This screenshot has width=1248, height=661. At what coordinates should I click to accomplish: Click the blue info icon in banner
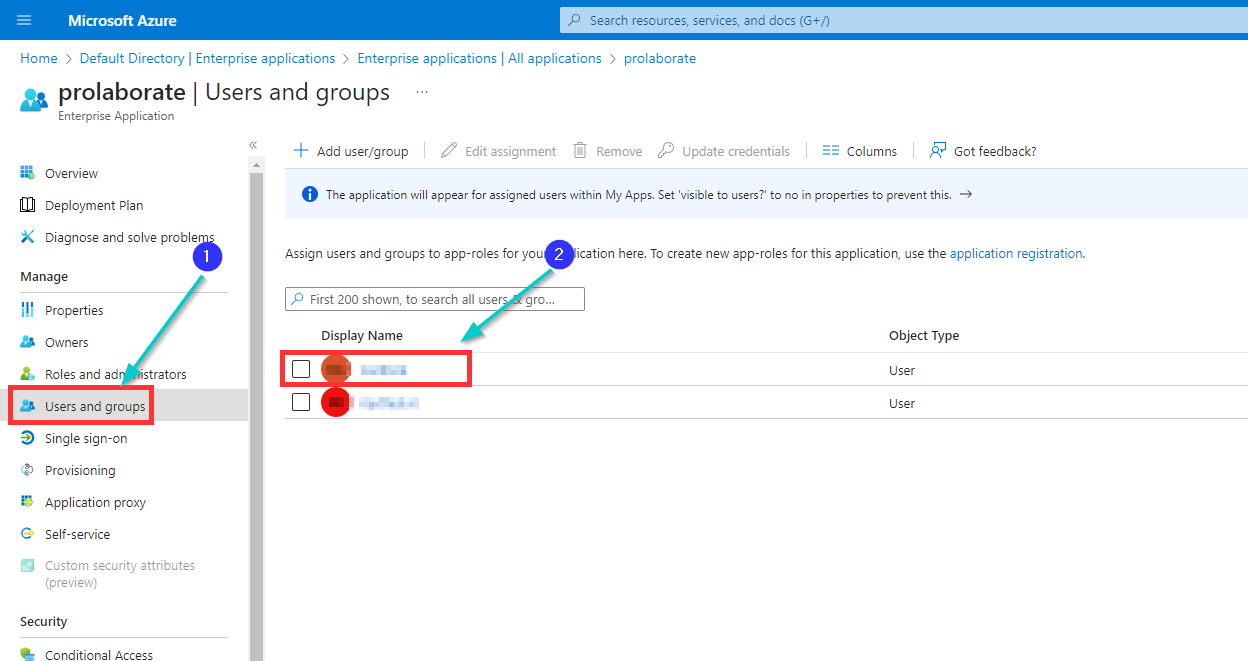click(x=310, y=194)
